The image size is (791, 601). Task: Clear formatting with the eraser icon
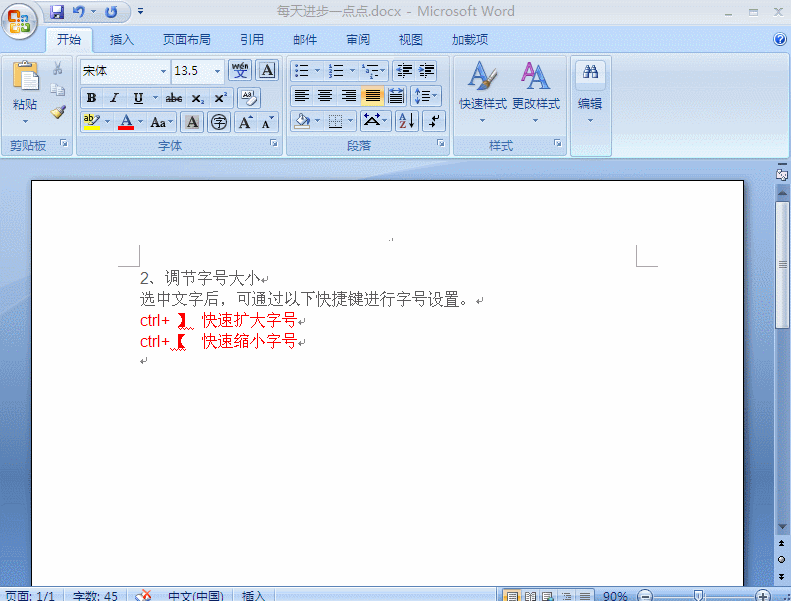(x=249, y=97)
